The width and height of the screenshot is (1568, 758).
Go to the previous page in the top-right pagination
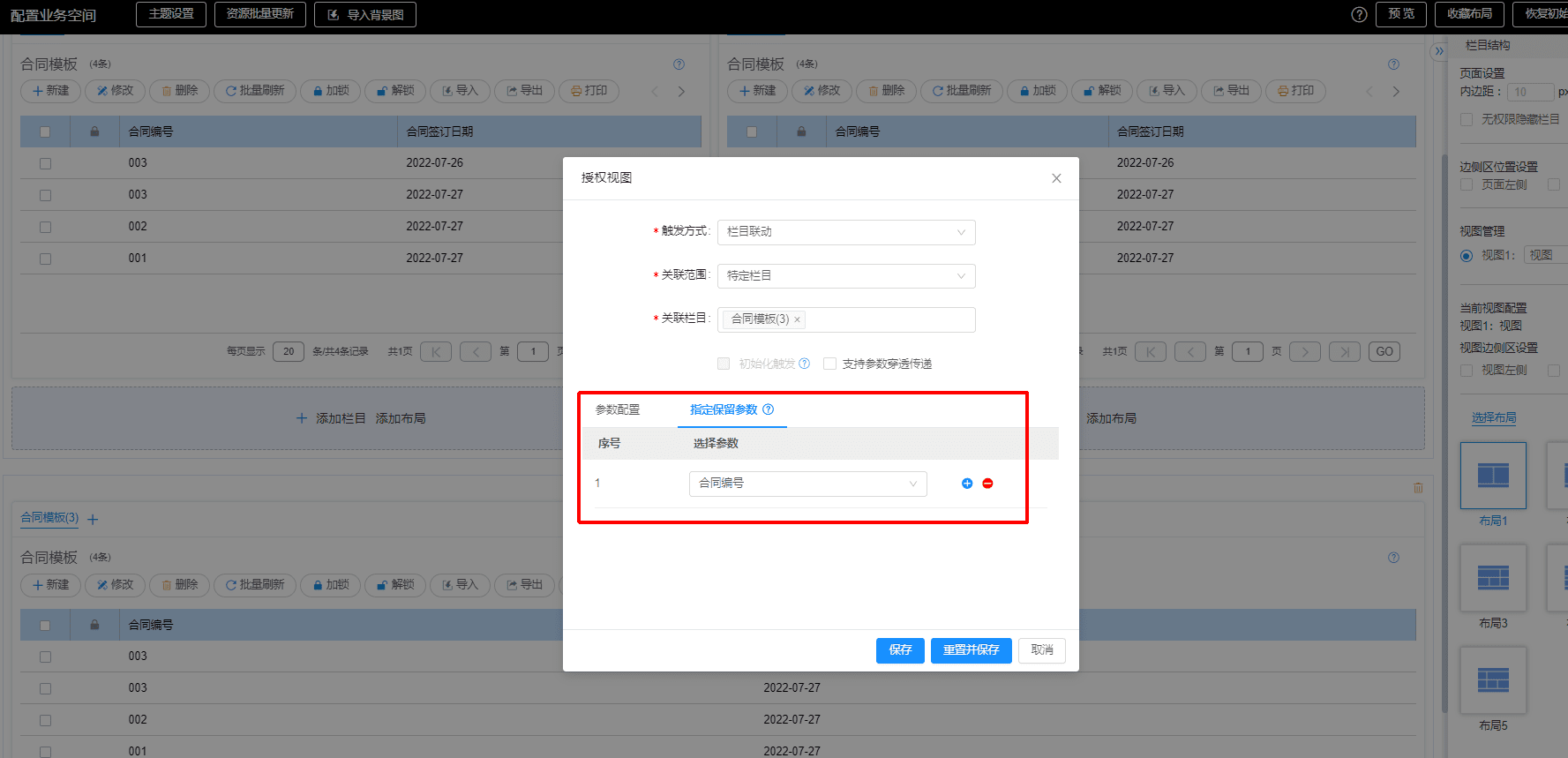click(x=1189, y=352)
